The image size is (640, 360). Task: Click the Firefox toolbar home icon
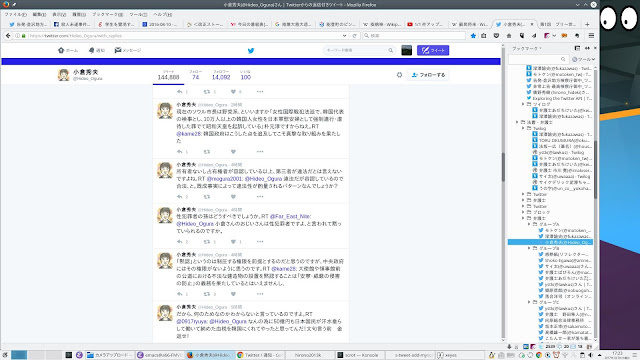509,36
